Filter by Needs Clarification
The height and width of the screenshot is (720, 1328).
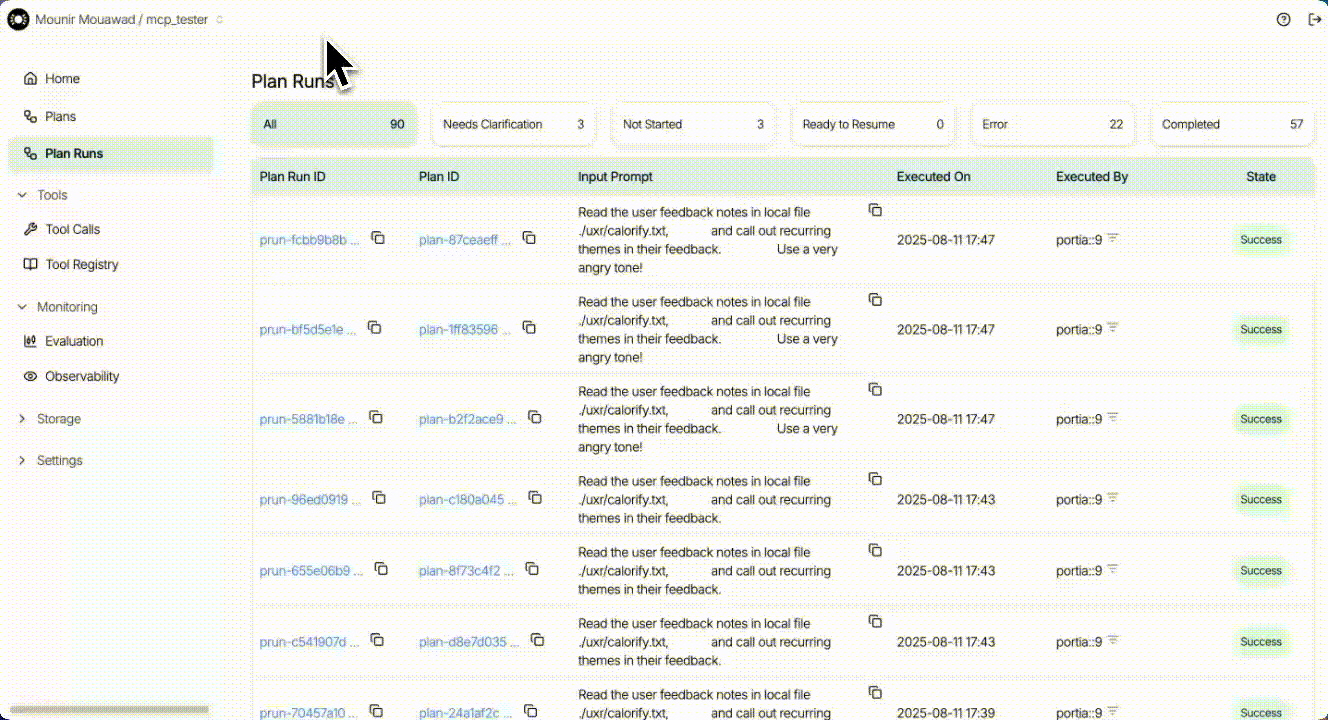pos(513,124)
